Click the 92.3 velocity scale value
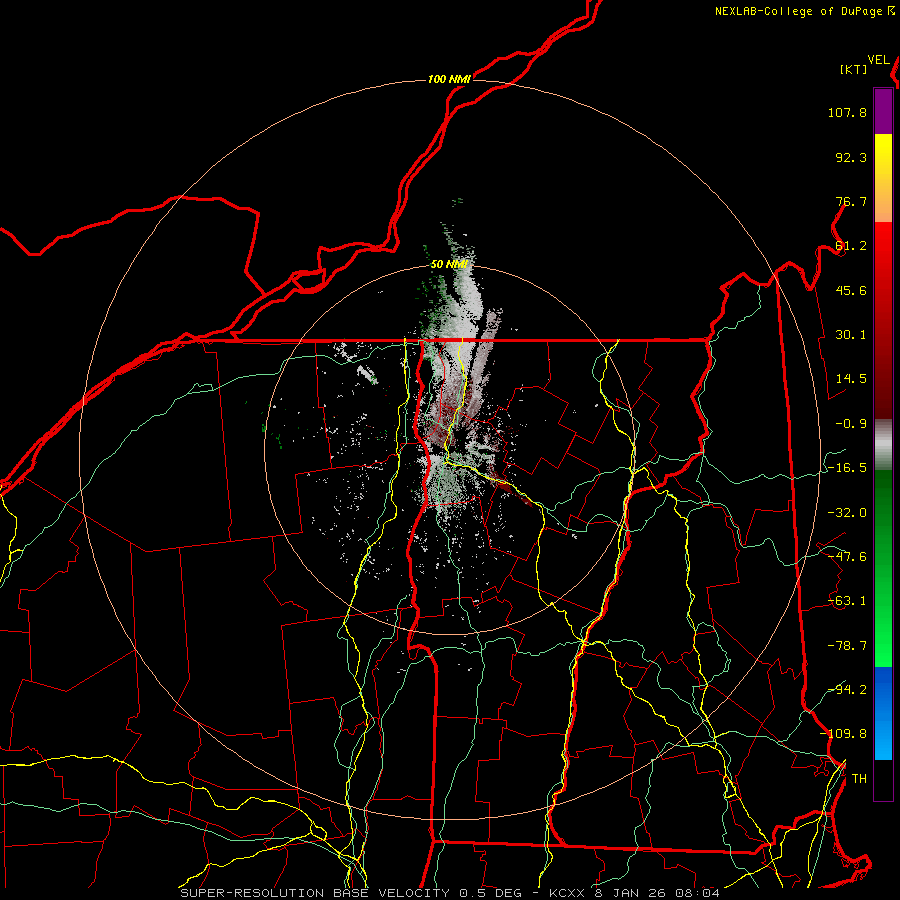The height and width of the screenshot is (900, 900). click(x=851, y=157)
